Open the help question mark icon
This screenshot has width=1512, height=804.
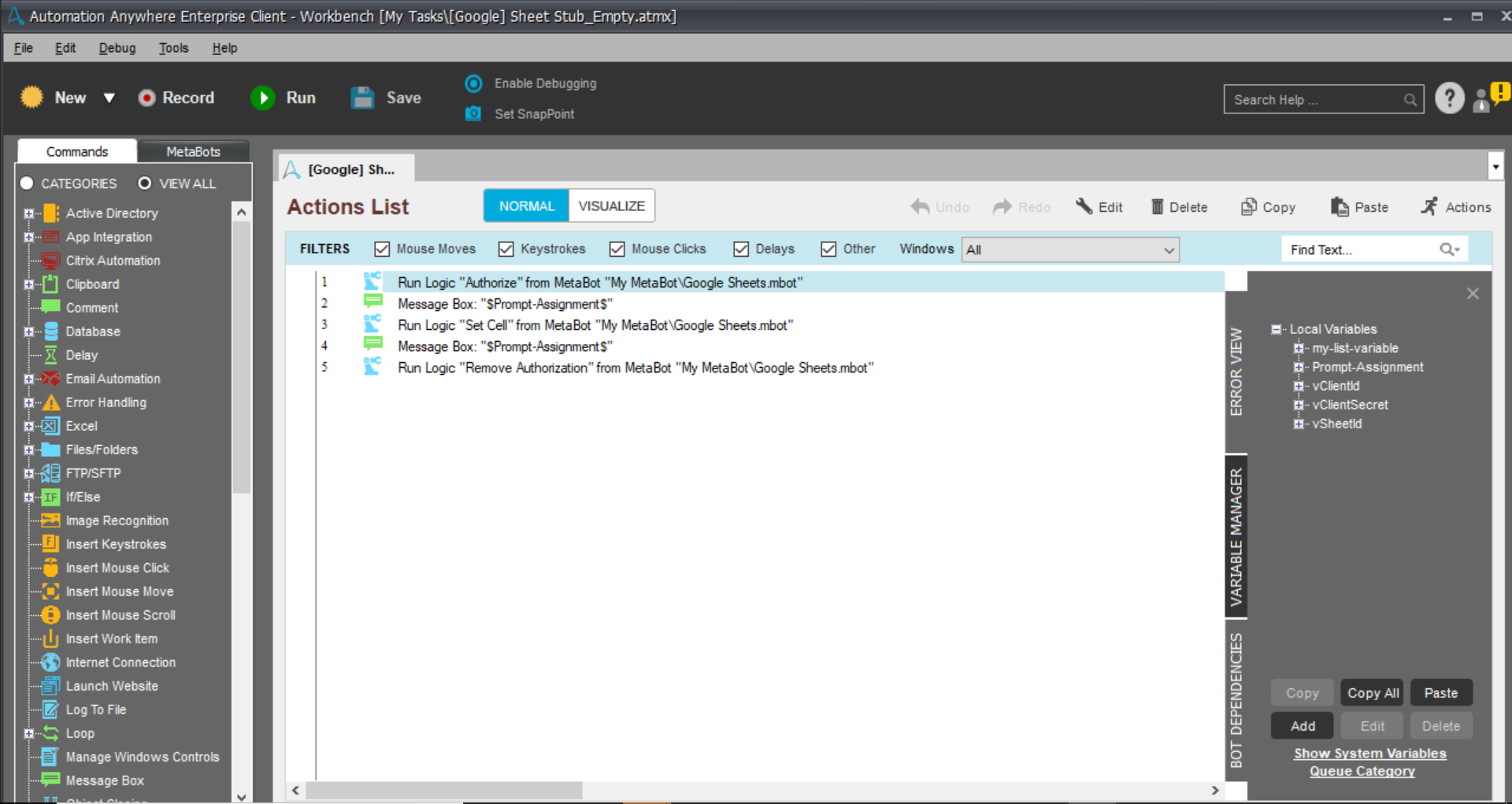click(x=1449, y=98)
